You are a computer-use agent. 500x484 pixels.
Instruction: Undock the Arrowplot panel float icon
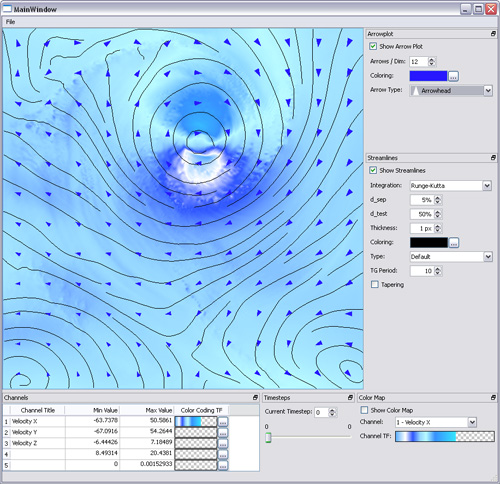pyautogui.click(x=493, y=34)
